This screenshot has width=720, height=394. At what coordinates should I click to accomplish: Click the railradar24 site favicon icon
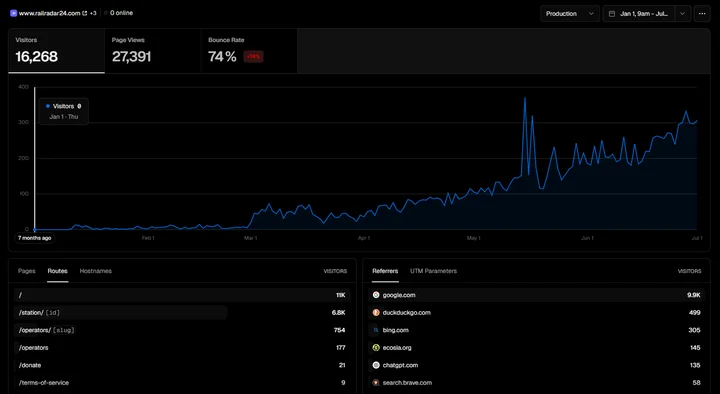[13, 13]
